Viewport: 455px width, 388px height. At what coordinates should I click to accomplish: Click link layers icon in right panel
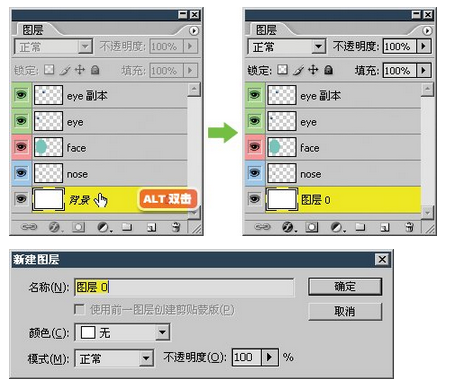pos(262,227)
